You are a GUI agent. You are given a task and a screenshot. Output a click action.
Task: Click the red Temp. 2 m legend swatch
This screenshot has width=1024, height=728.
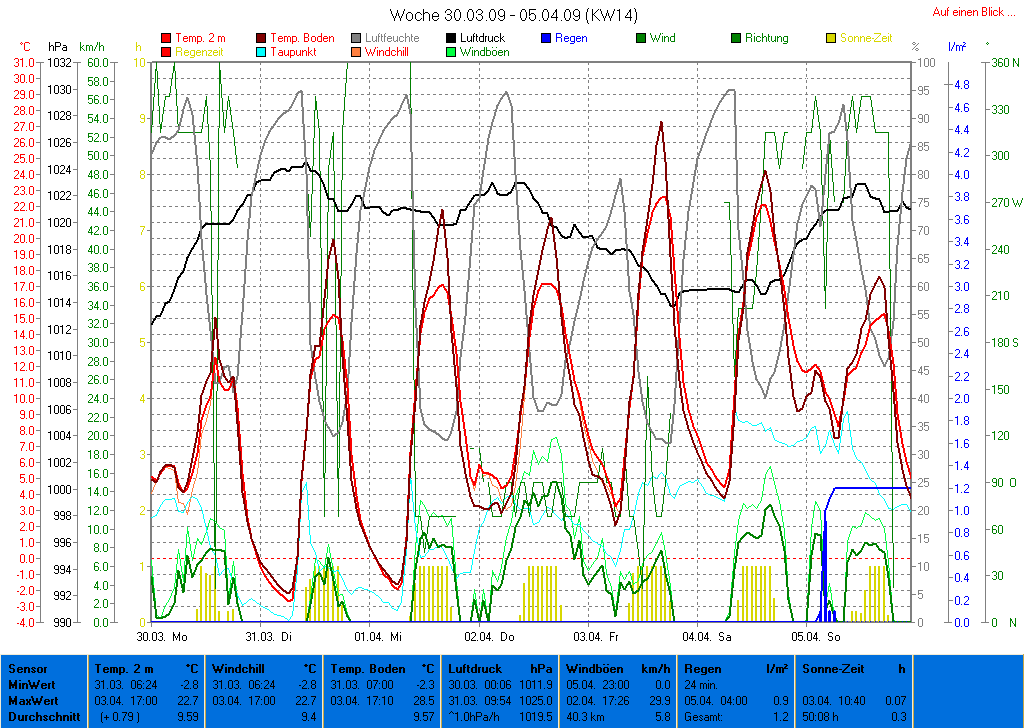click(x=166, y=39)
